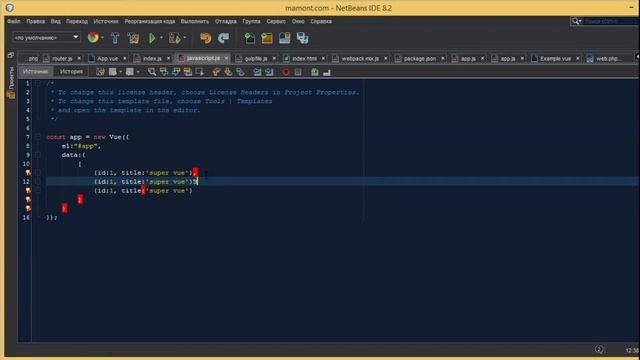This screenshot has width=640, height=360.
Task: Open the Проекты side panel tab
Action: 11,84
